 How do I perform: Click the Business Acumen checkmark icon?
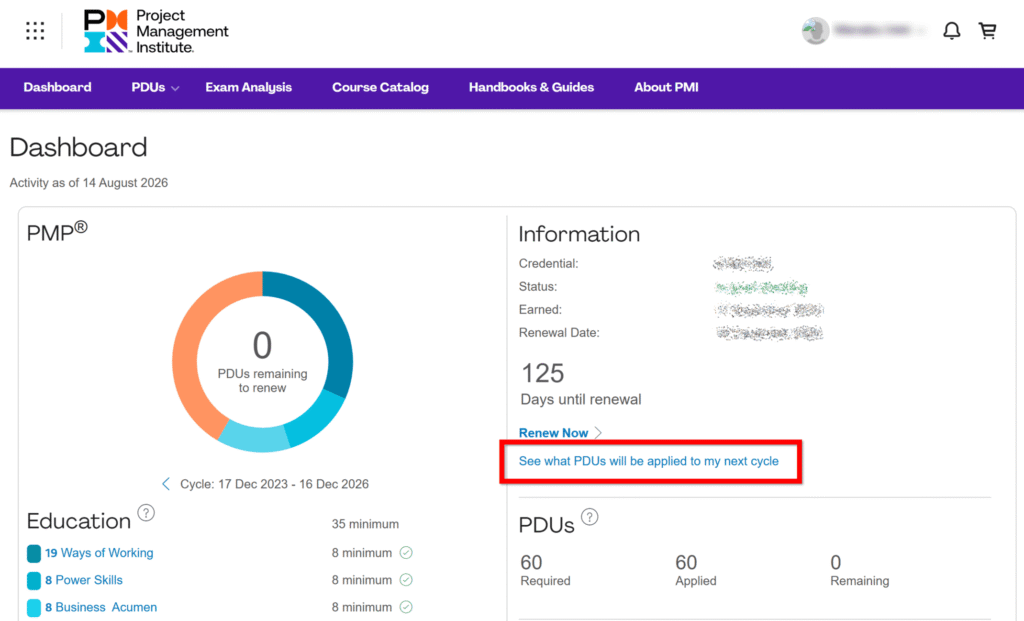pyautogui.click(x=406, y=607)
